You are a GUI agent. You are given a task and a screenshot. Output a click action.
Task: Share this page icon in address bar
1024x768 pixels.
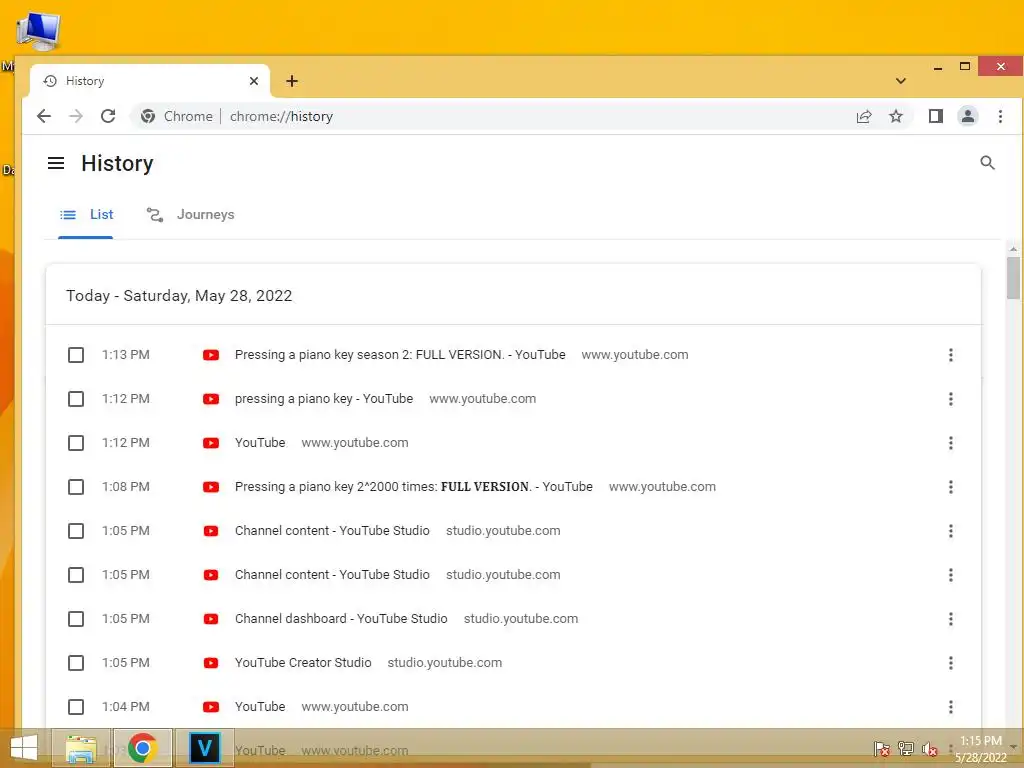[x=863, y=116]
